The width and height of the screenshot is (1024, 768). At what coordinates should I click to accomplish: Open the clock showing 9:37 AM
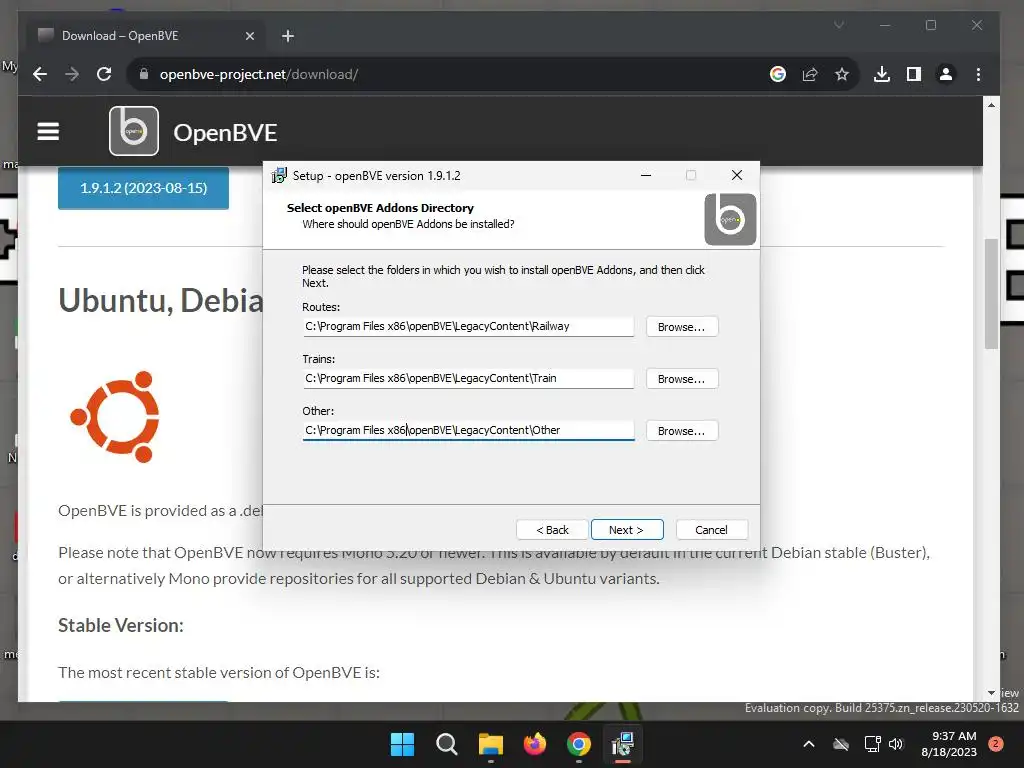coord(949,744)
